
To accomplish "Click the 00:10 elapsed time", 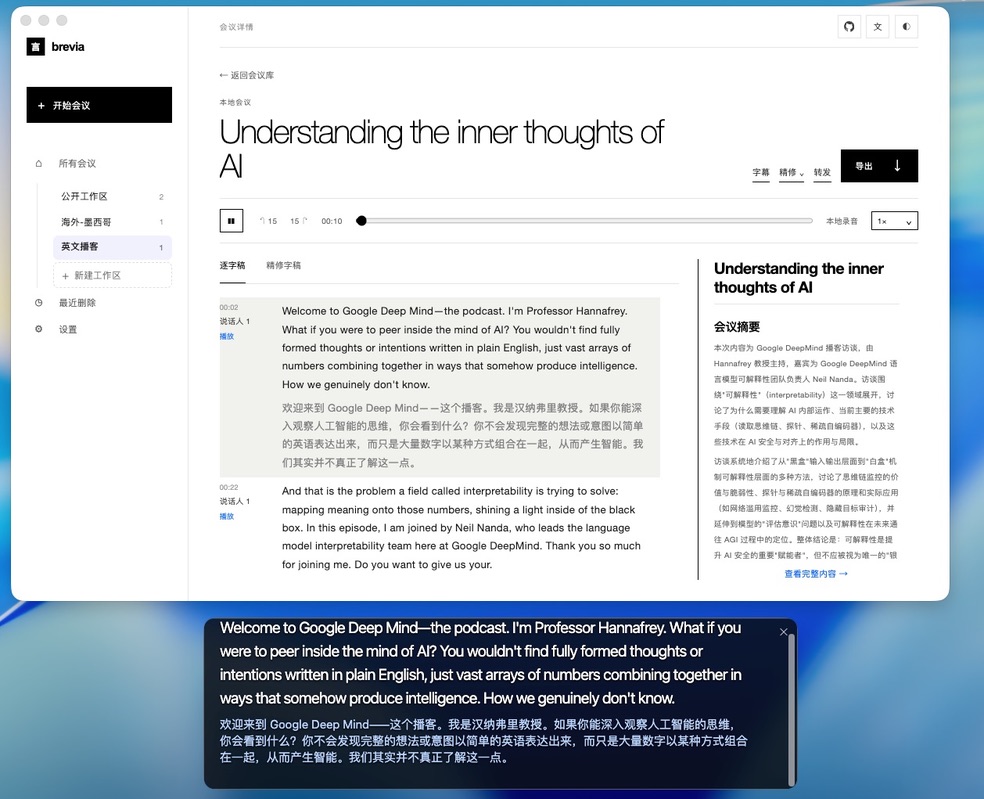I will tap(331, 221).
